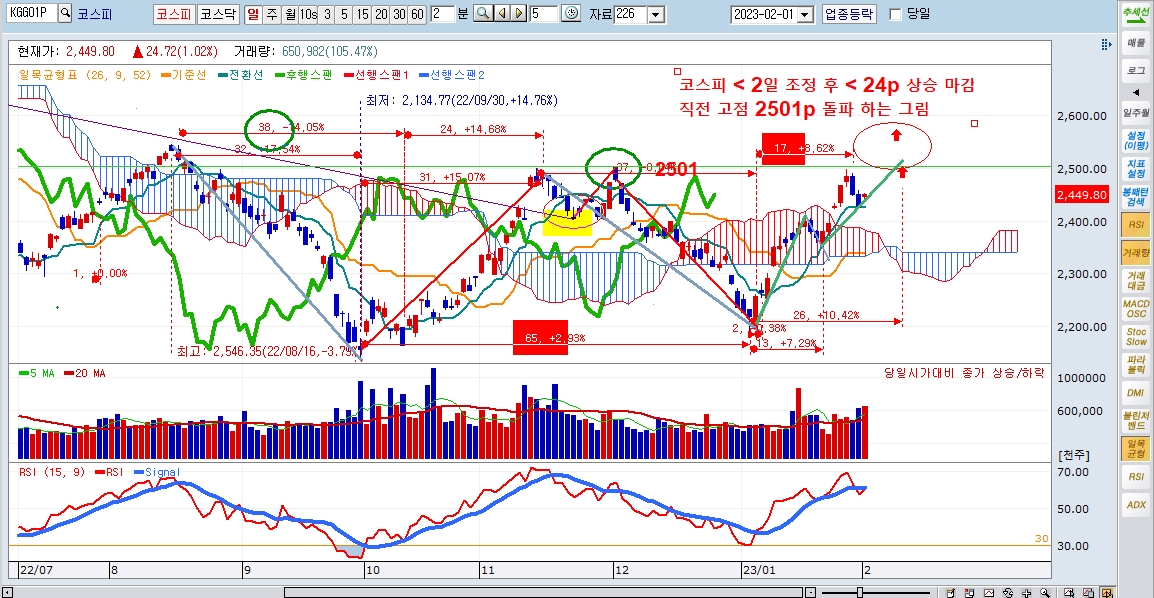Toggle ADX indicator in sidebar

point(1136,505)
